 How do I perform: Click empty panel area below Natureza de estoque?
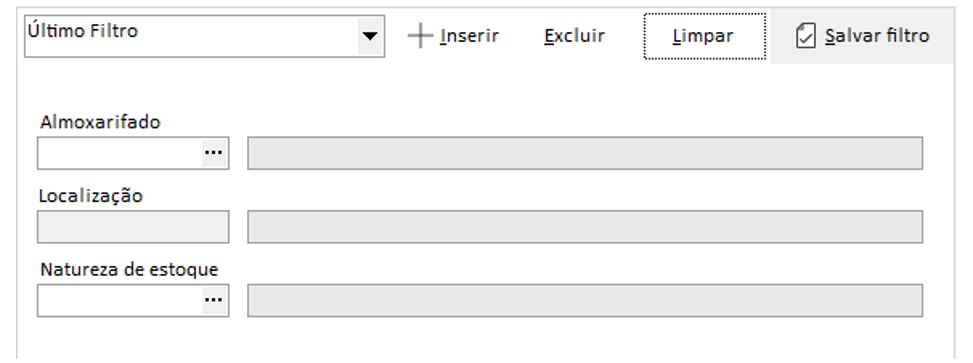[484, 340]
